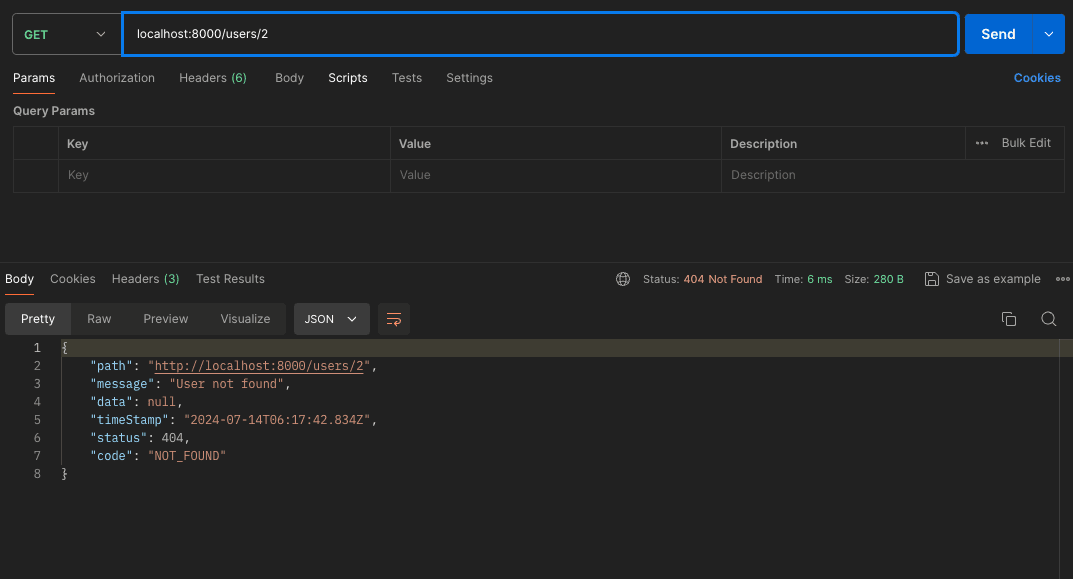Click the Key field in Query Params
Screen dimensions: 1073x579
click(x=224, y=175)
